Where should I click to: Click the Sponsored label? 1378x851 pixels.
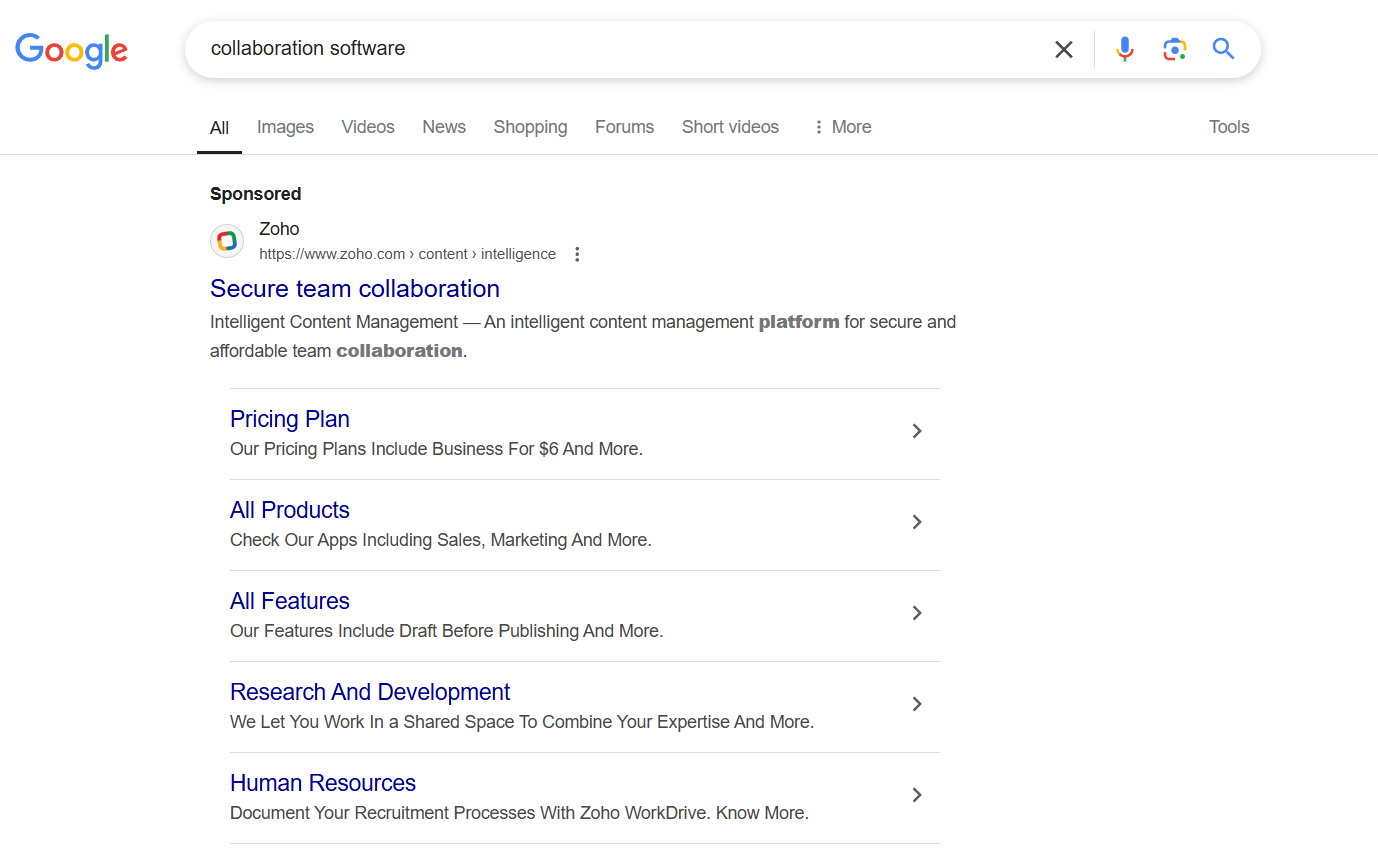[x=255, y=194]
